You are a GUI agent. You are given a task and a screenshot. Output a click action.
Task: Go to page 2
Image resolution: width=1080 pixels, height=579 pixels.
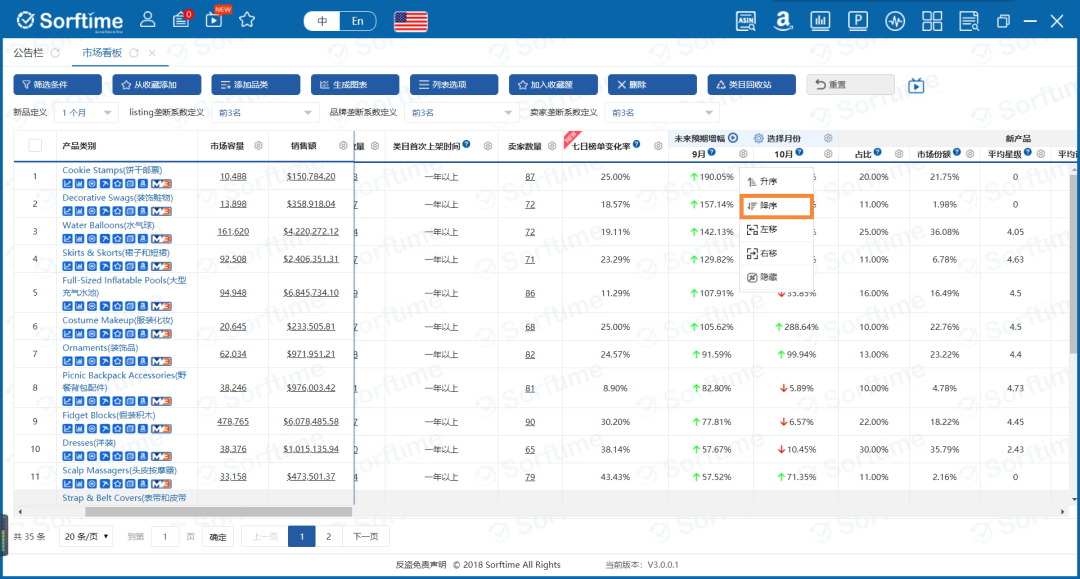(329, 536)
